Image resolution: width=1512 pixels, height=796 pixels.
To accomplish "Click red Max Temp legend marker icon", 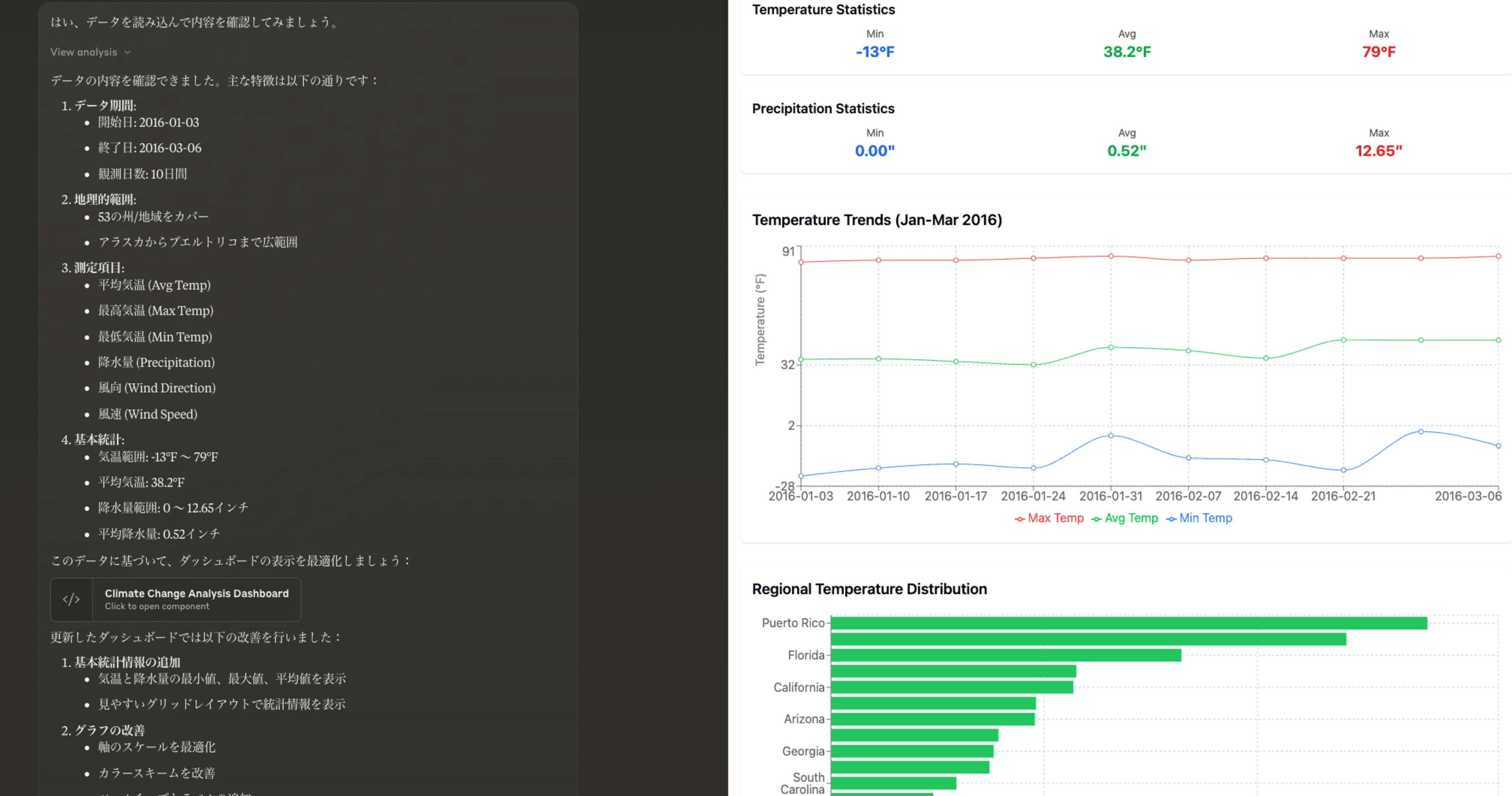I will click(1019, 519).
